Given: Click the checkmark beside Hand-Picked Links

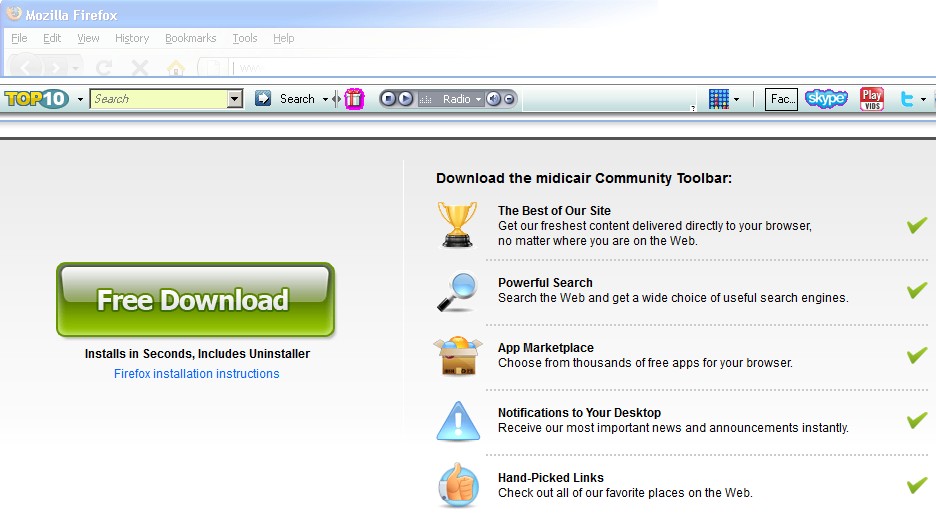Looking at the screenshot, I should click(917, 485).
